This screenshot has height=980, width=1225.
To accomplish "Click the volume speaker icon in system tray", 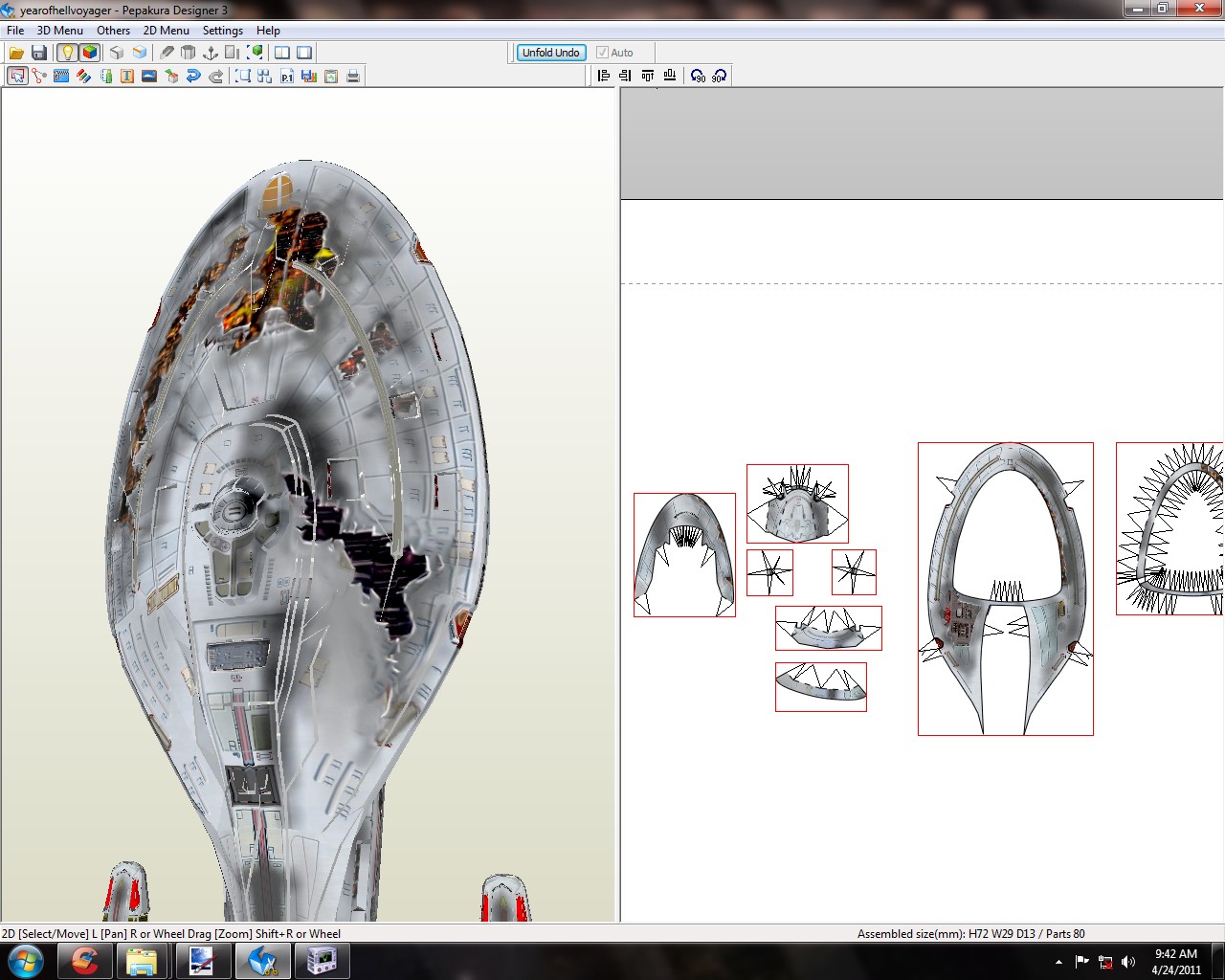I will pyautogui.click(x=1128, y=962).
